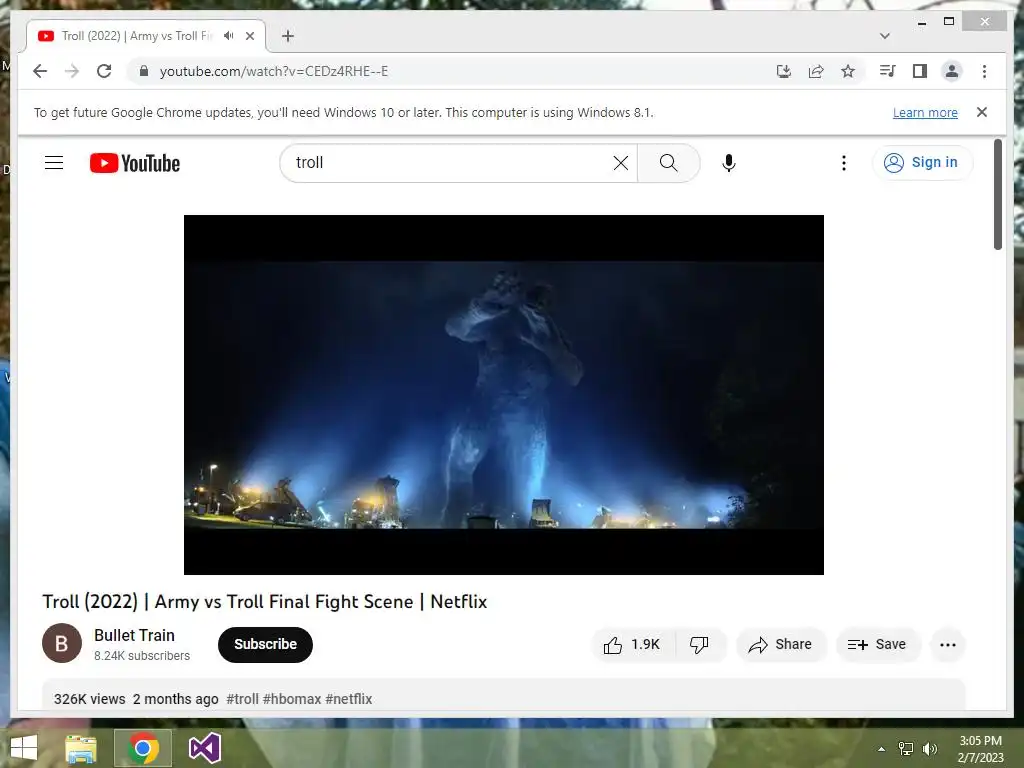Share this page icon in address bar
This screenshot has height=768, width=1024.
click(x=816, y=71)
